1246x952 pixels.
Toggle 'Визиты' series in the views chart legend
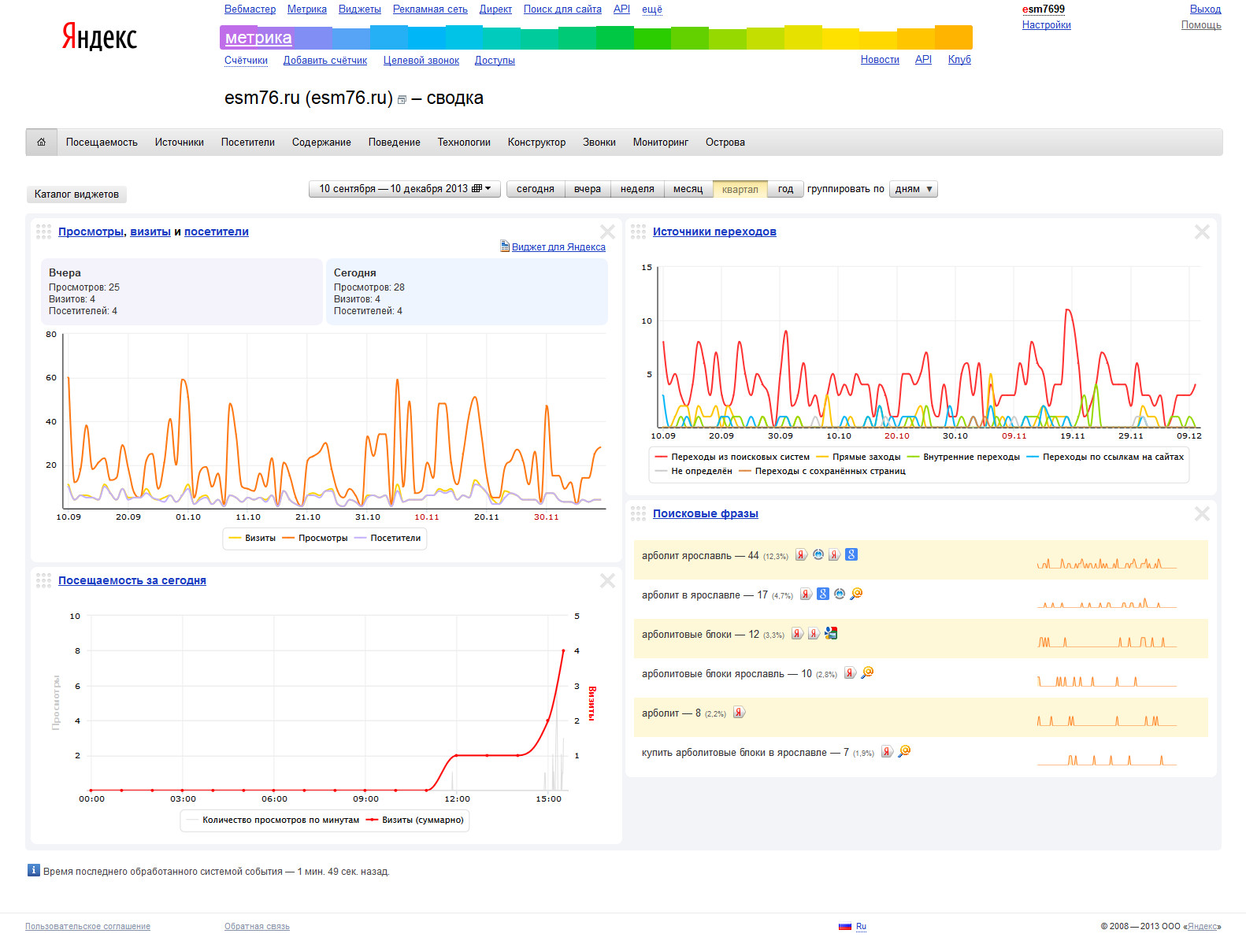click(x=252, y=539)
